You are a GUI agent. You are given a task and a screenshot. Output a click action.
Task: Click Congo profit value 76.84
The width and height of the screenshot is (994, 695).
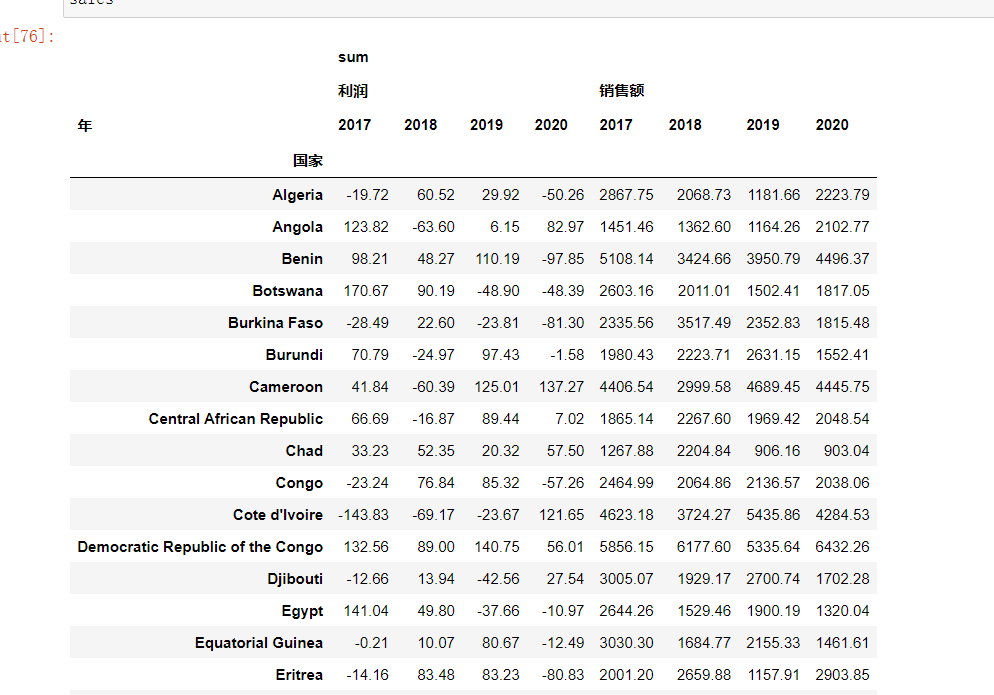point(436,483)
